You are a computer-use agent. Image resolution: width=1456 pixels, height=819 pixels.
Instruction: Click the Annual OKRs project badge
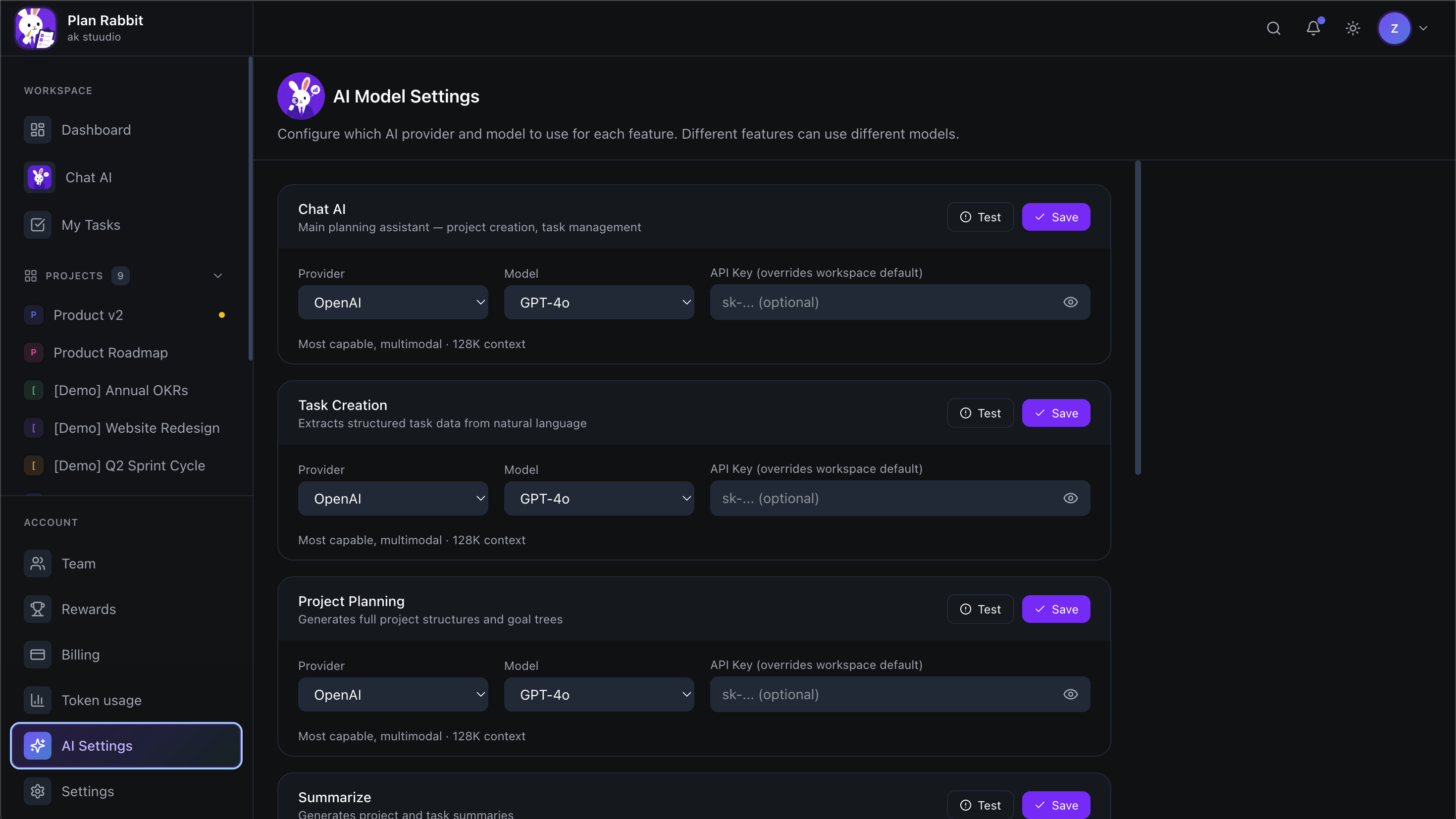tap(33, 391)
